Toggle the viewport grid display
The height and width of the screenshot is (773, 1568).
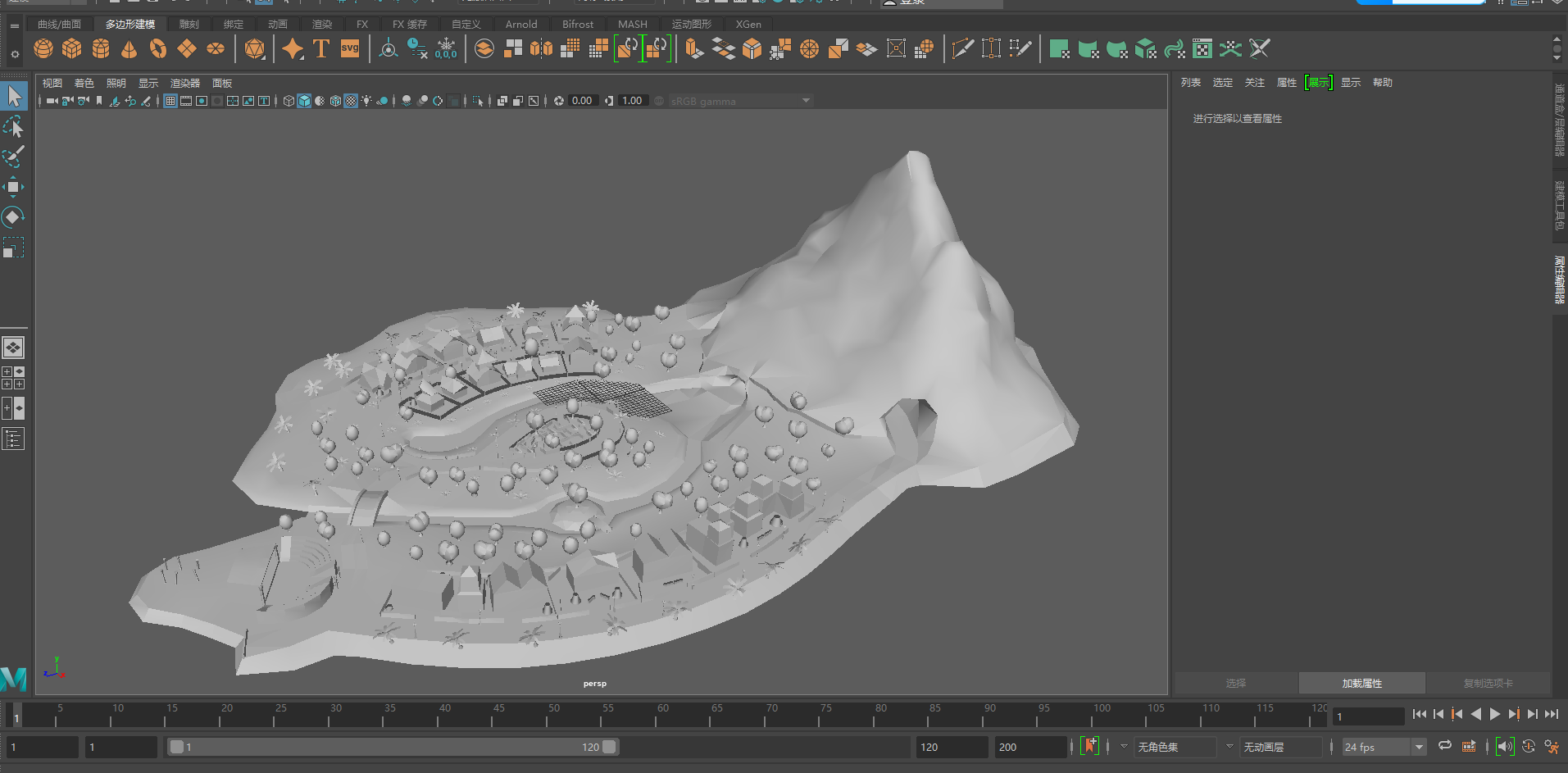tap(170, 101)
